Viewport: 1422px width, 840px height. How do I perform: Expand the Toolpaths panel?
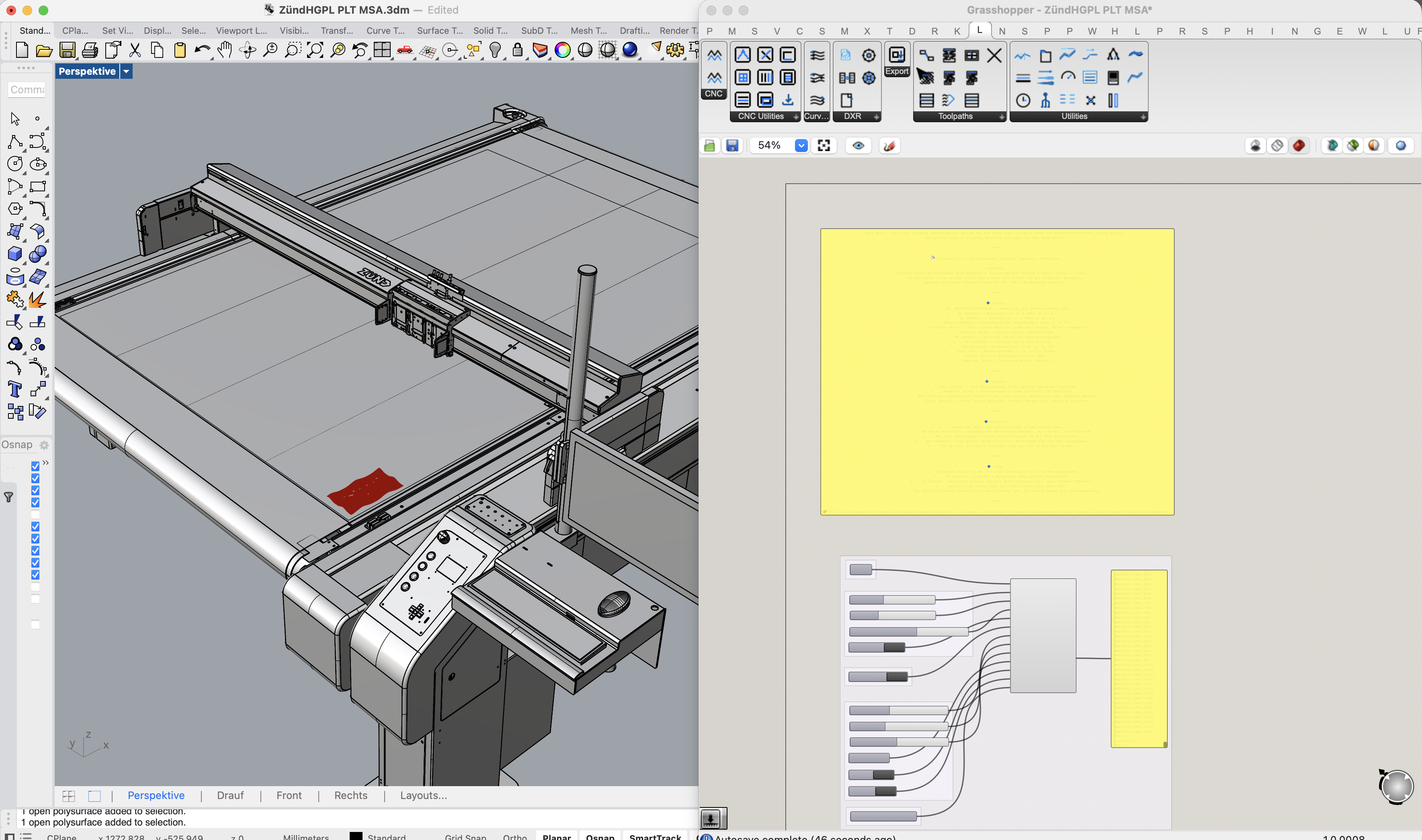point(1002,117)
